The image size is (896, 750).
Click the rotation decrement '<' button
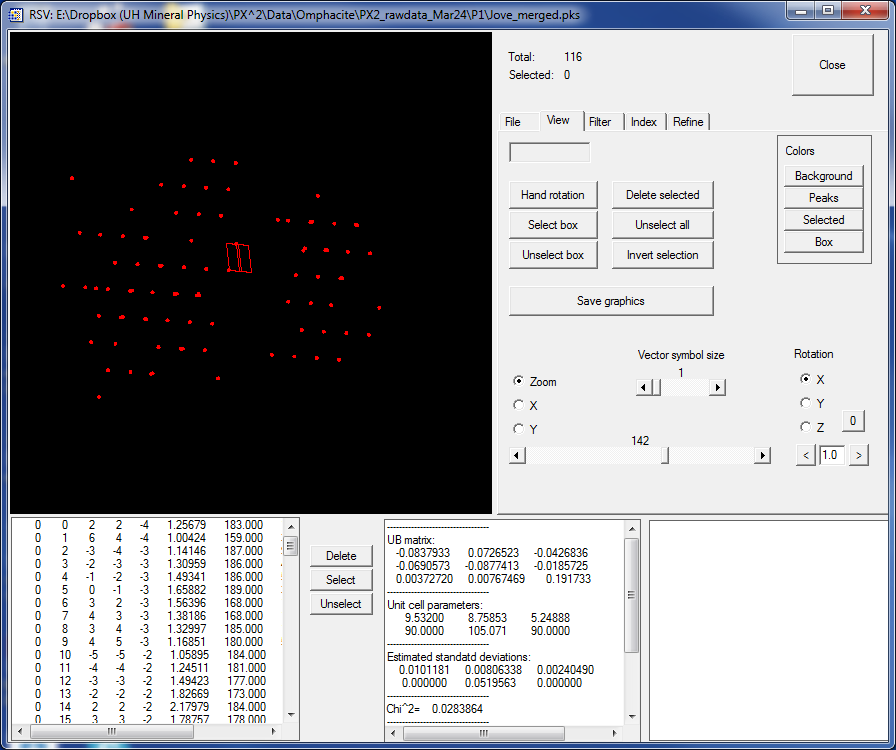806,456
